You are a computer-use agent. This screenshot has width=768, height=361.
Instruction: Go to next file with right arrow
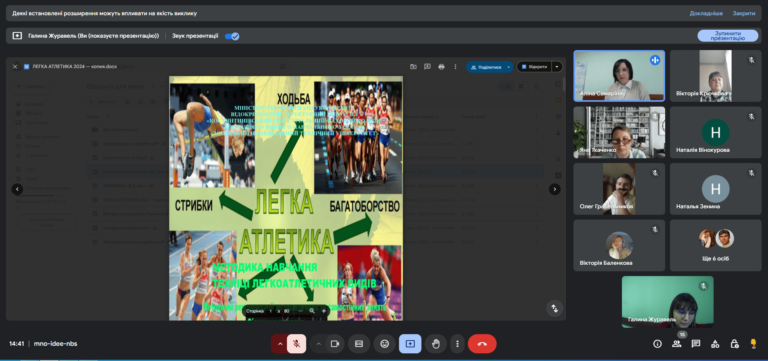[554, 189]
